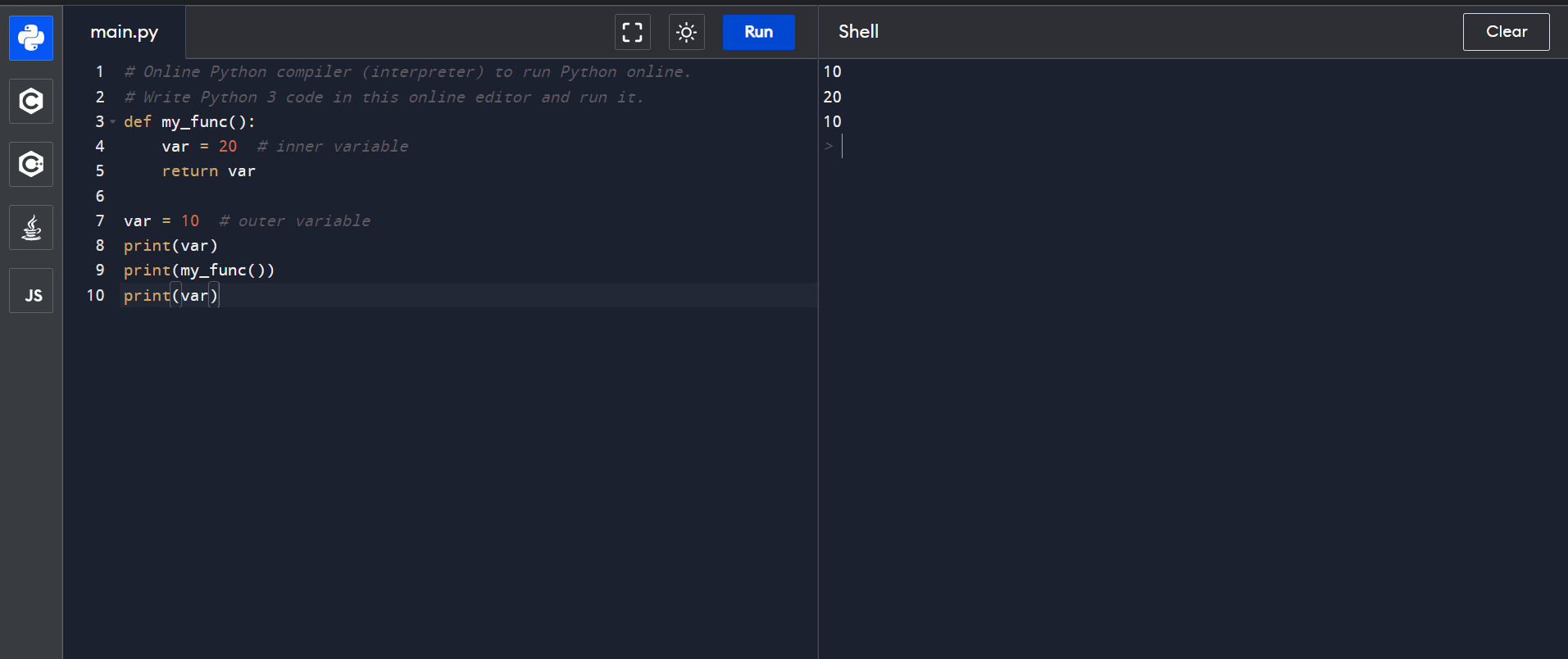Click the print(my_func()) line
The width and height of the screenshot is (1568, 659).
[x=199, y=270]
